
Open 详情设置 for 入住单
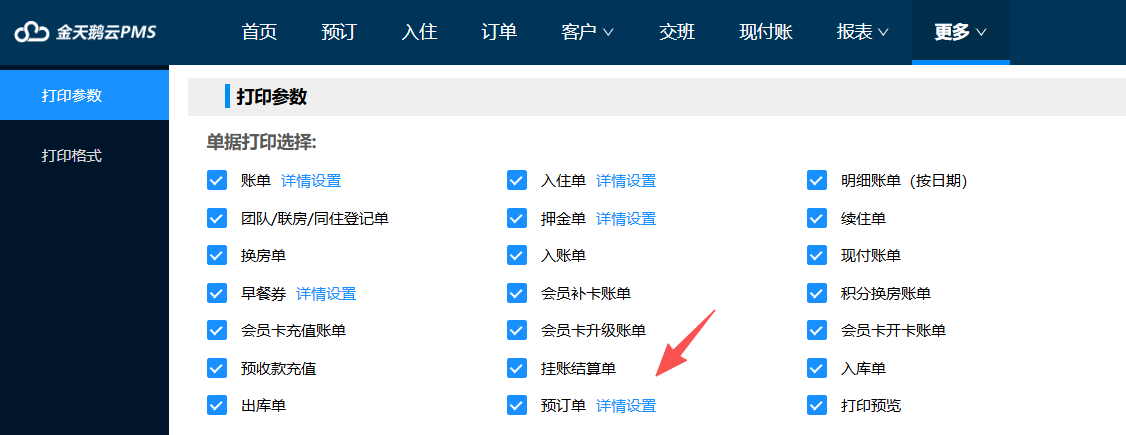[x=626, y=181]
